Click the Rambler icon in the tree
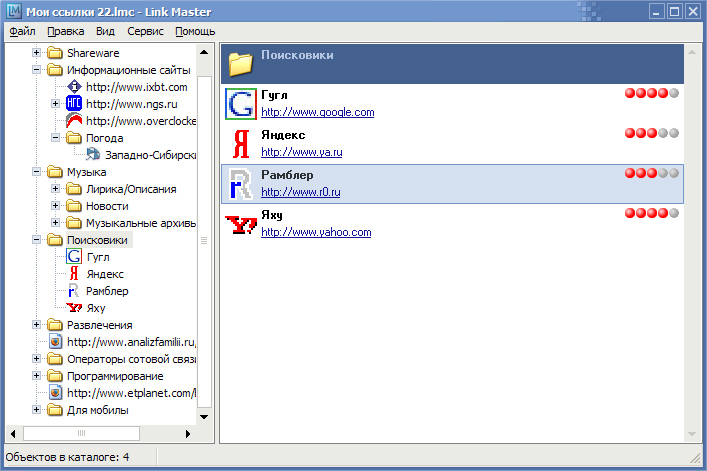This screenshot has height=471, width=707. tap(73, 291)
